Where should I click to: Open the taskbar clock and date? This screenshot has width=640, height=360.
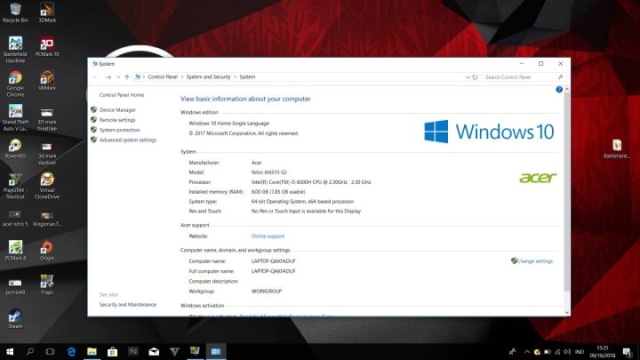pos(602,351)
